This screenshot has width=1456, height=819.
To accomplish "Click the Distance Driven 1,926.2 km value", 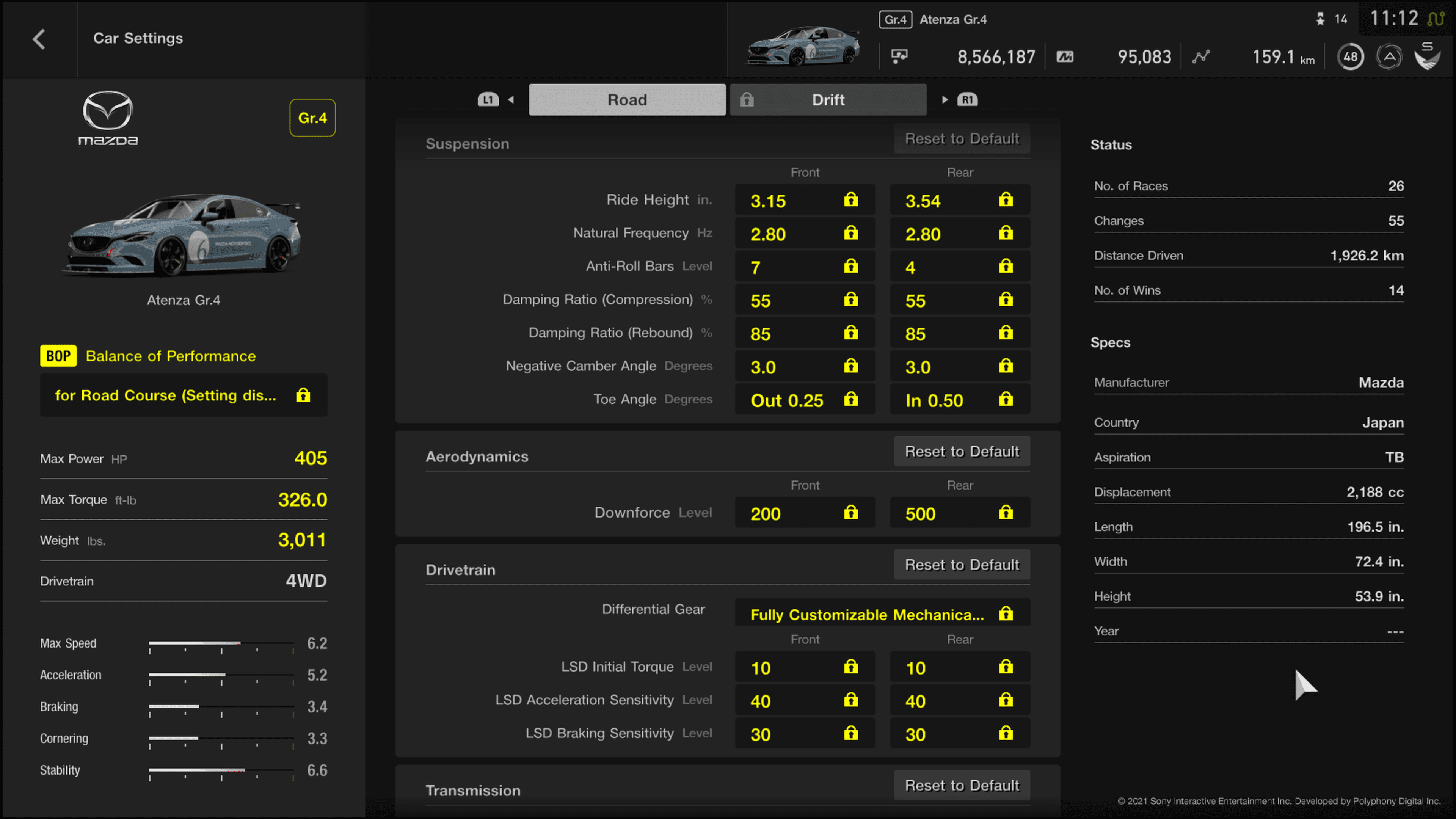I will point(1367,256).
